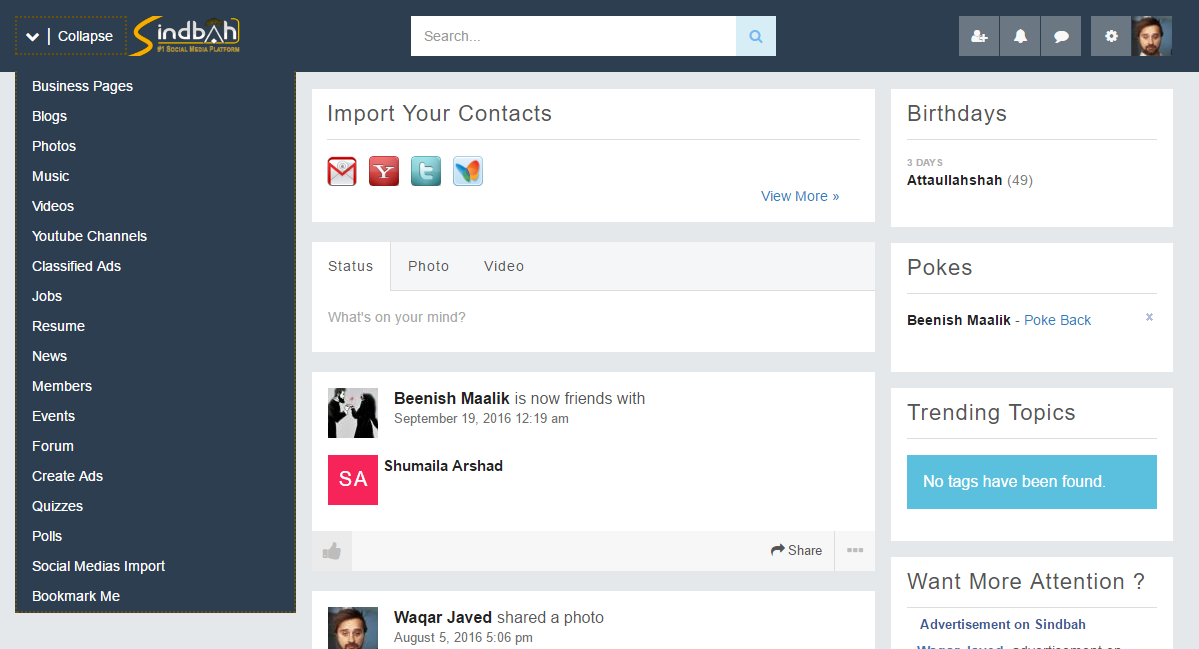Share Beenish Maalik's post
Viewport: 1199px width, 649px height.
click(796, 550)
